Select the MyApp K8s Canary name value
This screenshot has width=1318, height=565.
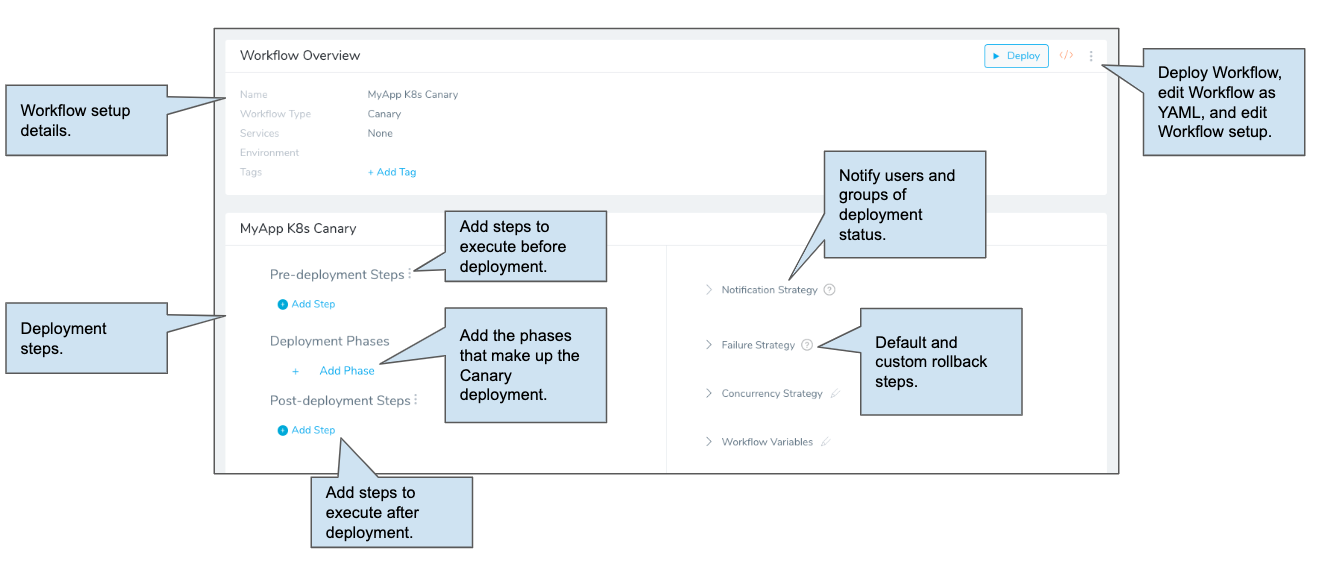pos(413,95)
